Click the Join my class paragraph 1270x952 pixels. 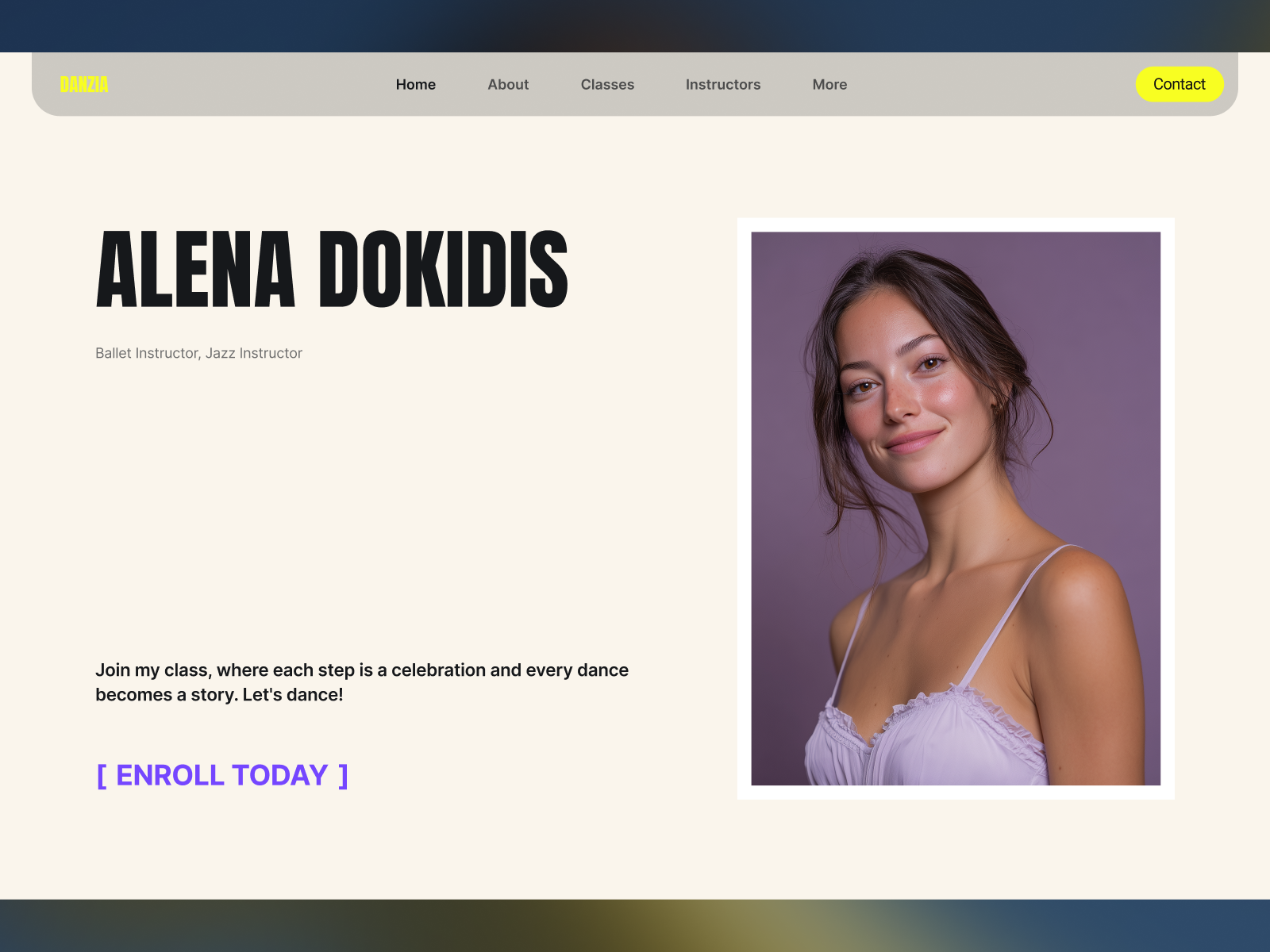point(362,682)
